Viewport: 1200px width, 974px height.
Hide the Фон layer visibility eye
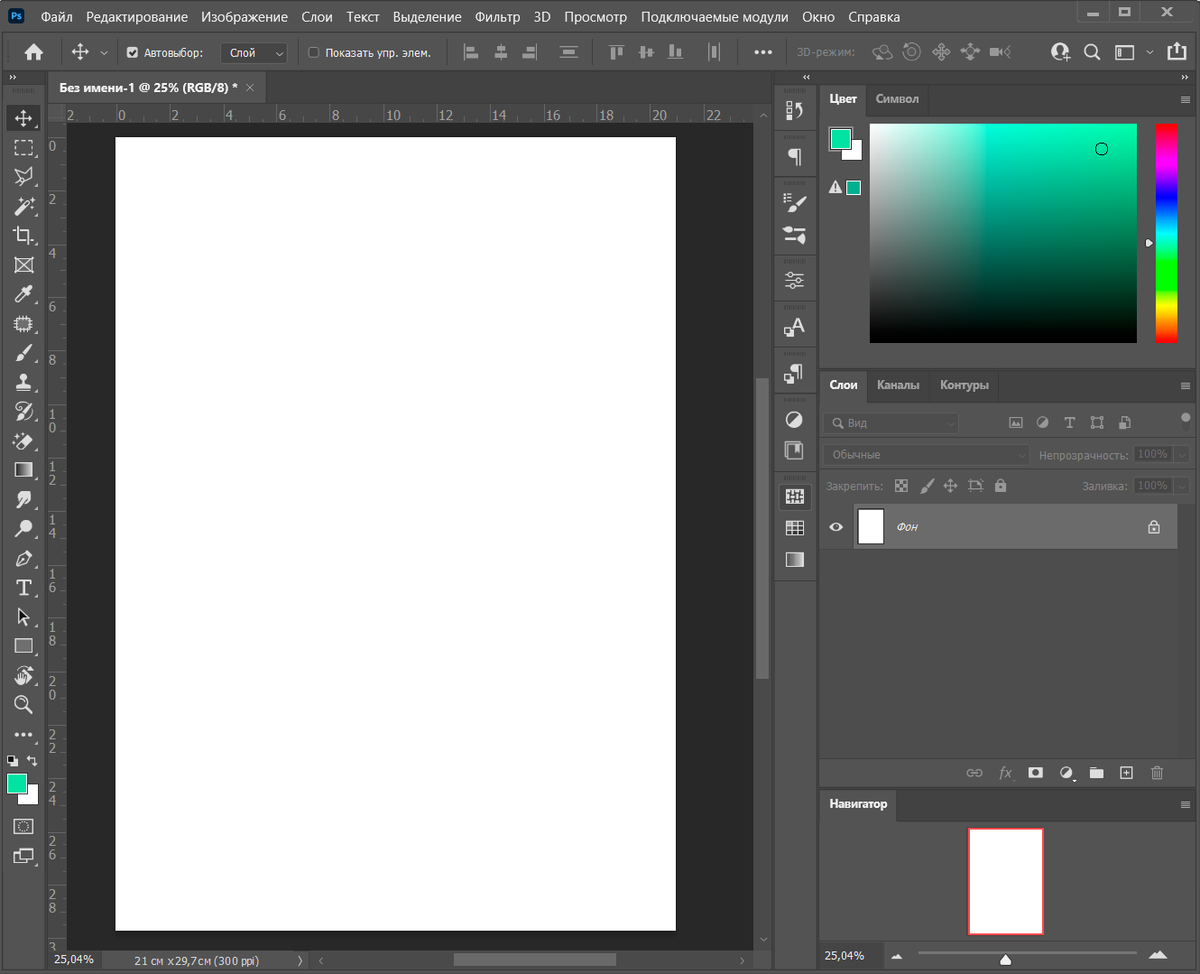tap(836, 527)
